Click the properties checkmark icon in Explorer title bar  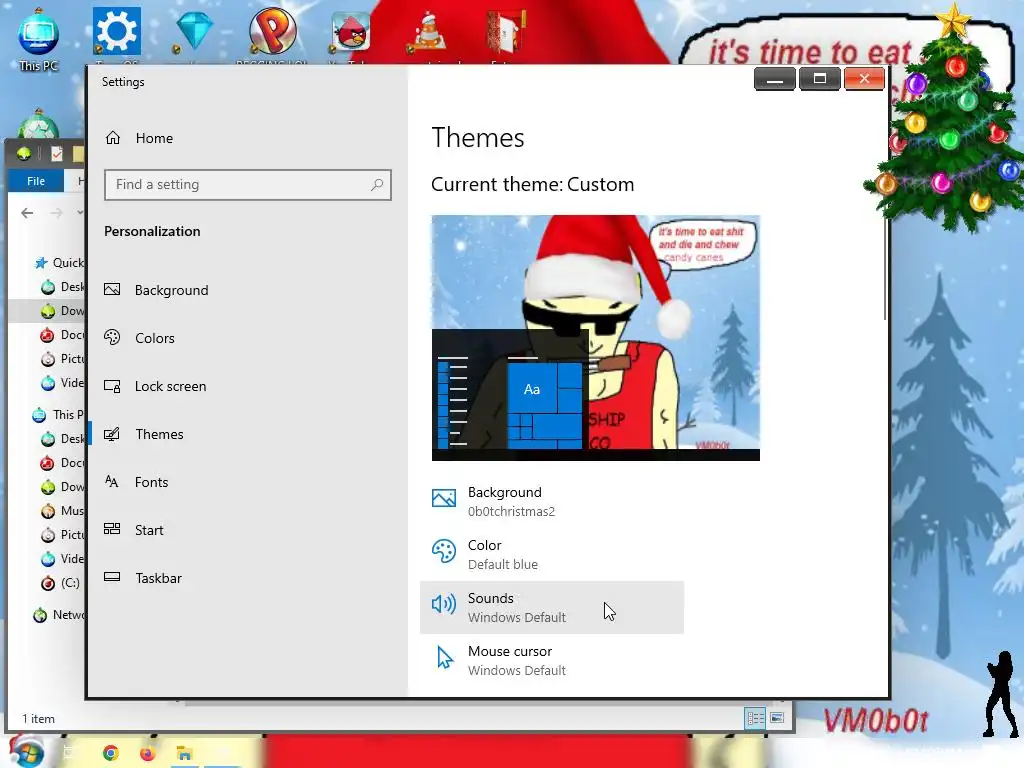coord(57,153)
